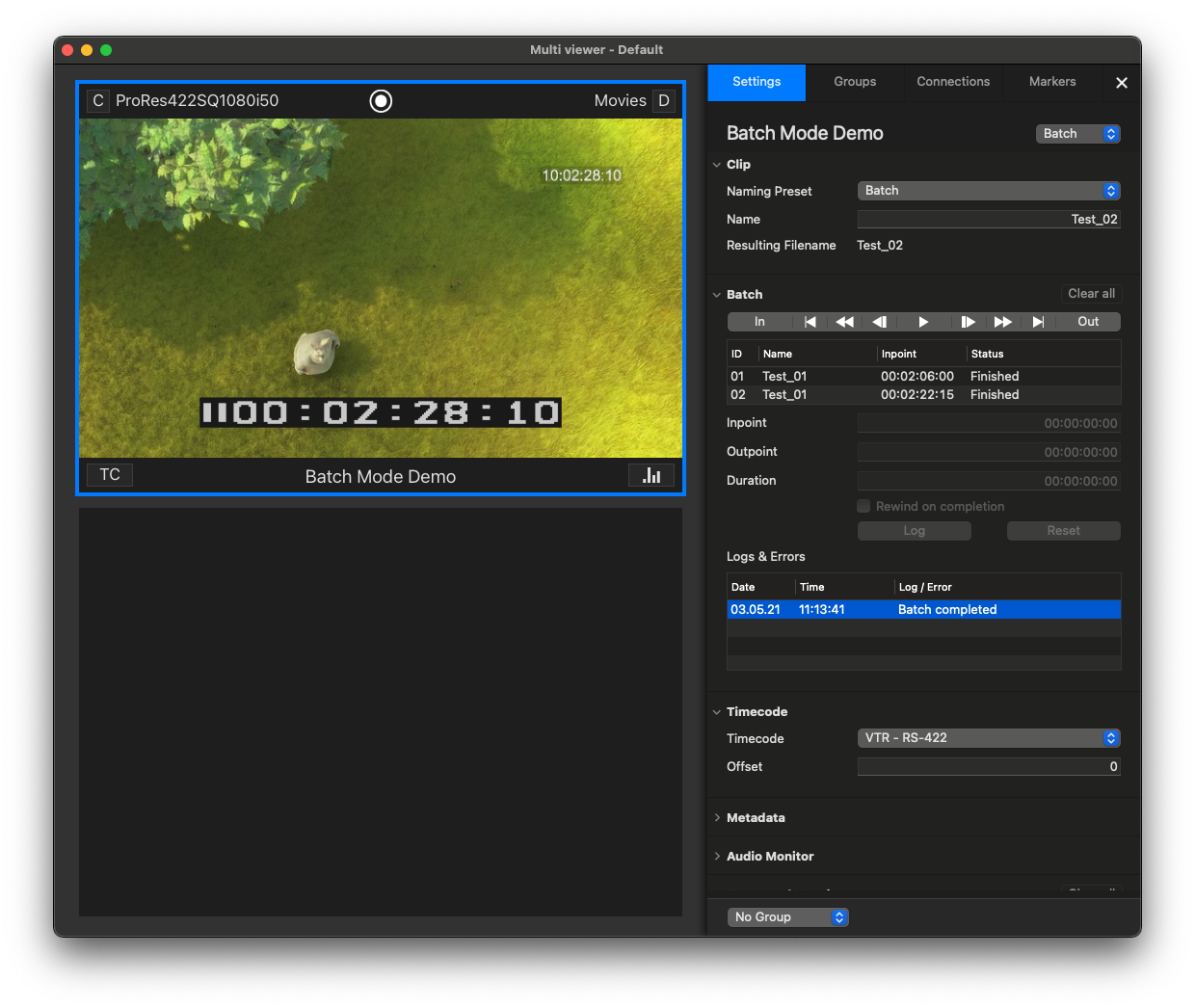Screen dimensions: 1195x1008
Task: Click the Status column header
Action: point(1044,354)
